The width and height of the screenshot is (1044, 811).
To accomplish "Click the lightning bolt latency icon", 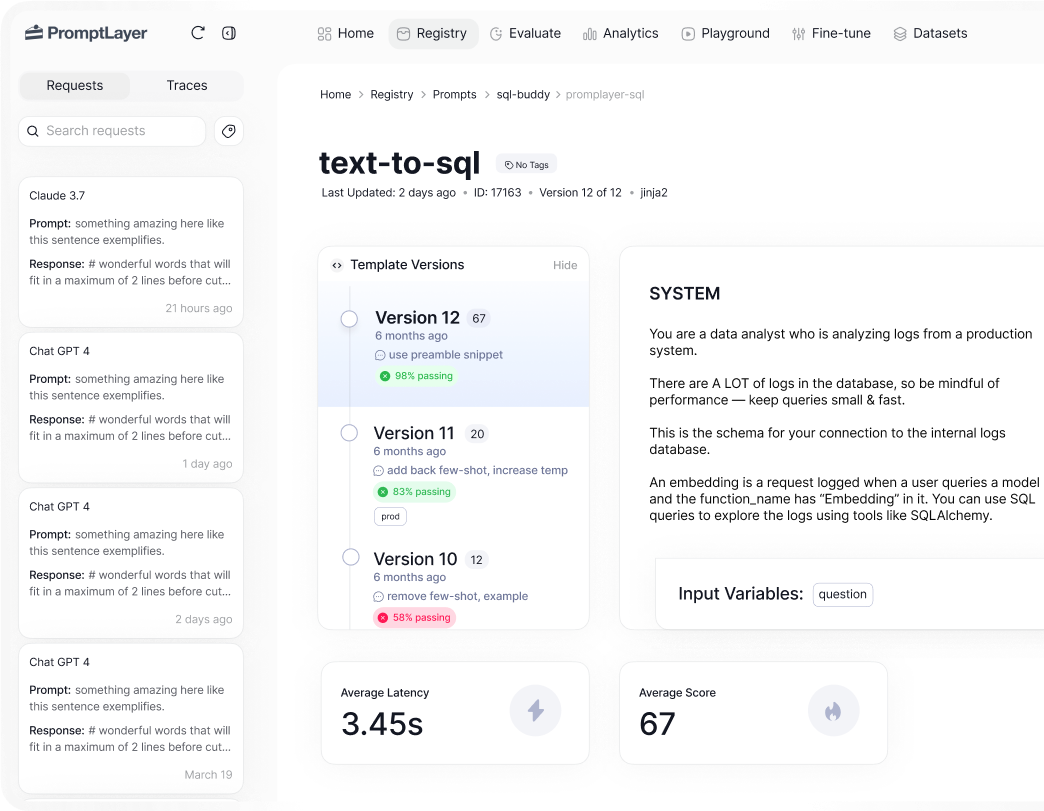I will click(535, 710).
